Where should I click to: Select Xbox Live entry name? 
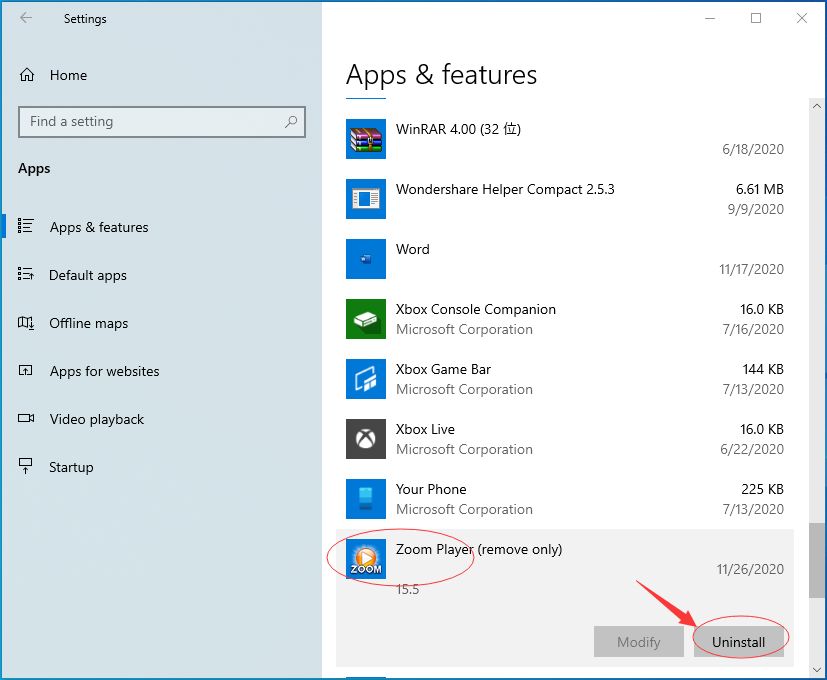pos(425,429)
